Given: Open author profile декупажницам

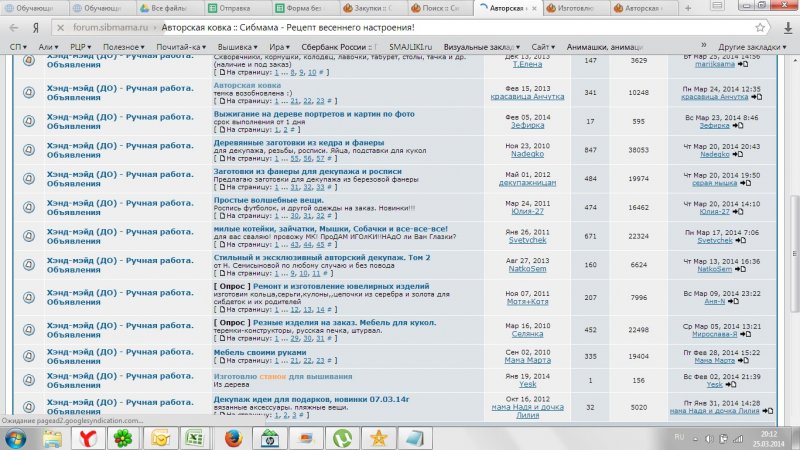Looking at the screenshot, I should [528, 184].
